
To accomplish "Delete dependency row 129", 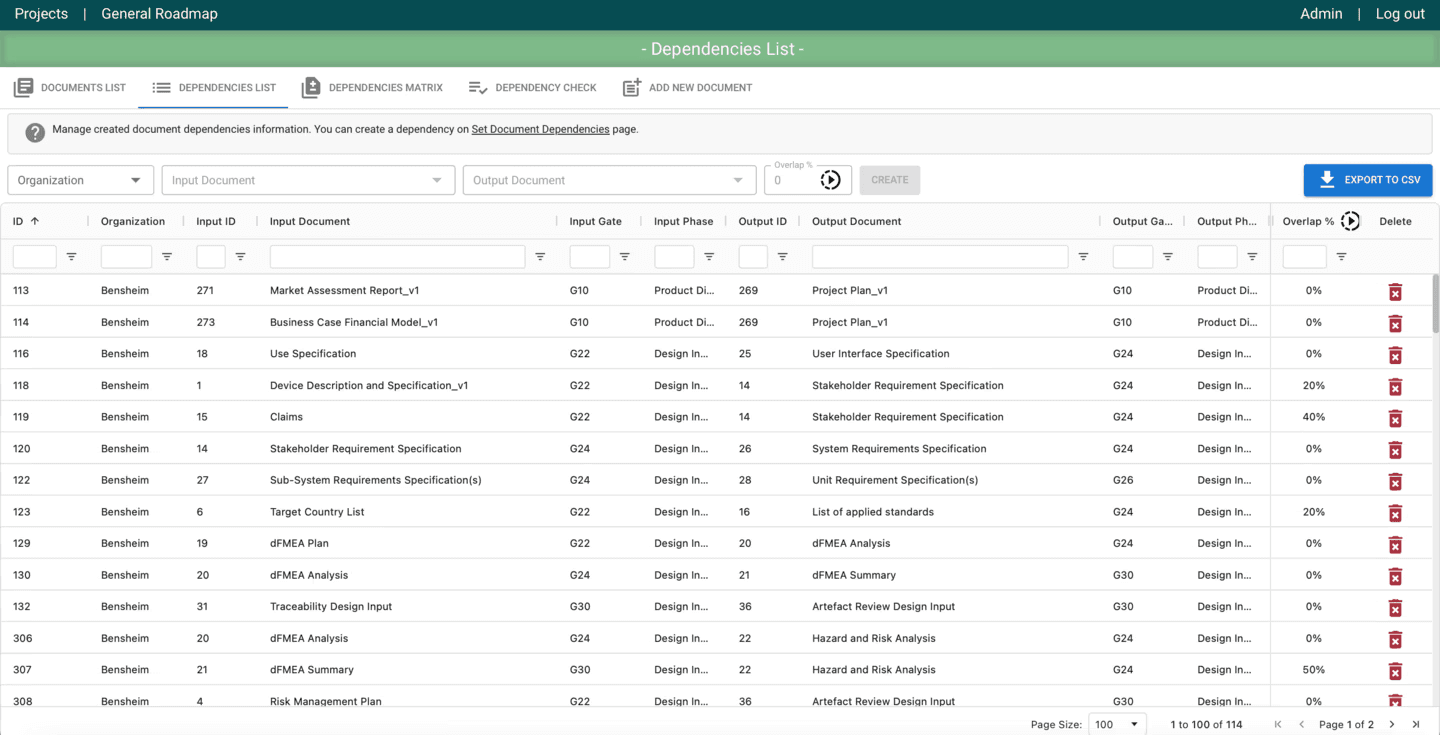I will tap(1395, 545).
